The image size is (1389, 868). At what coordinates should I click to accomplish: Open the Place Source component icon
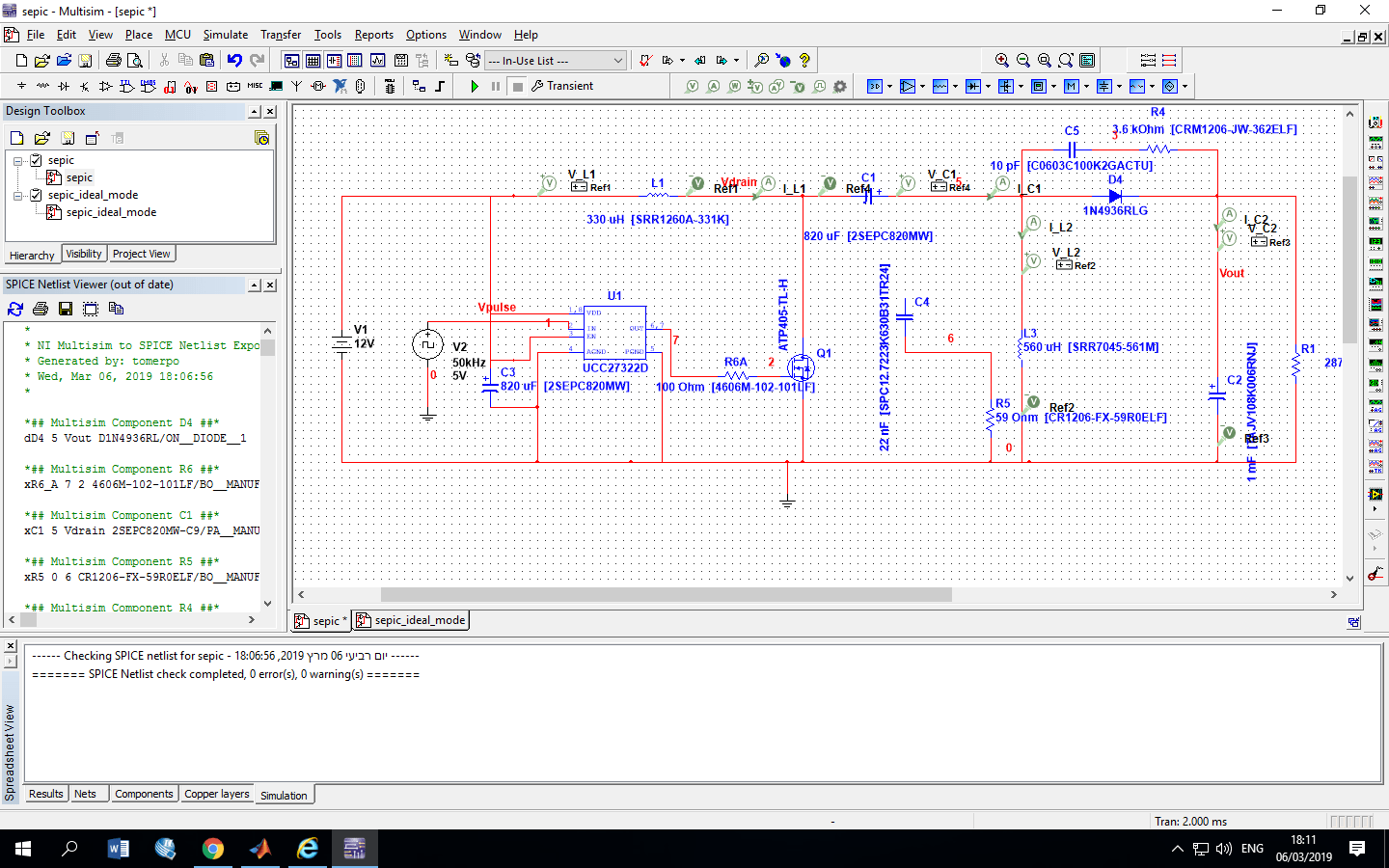pyautogui.click(x=21, y=86)
